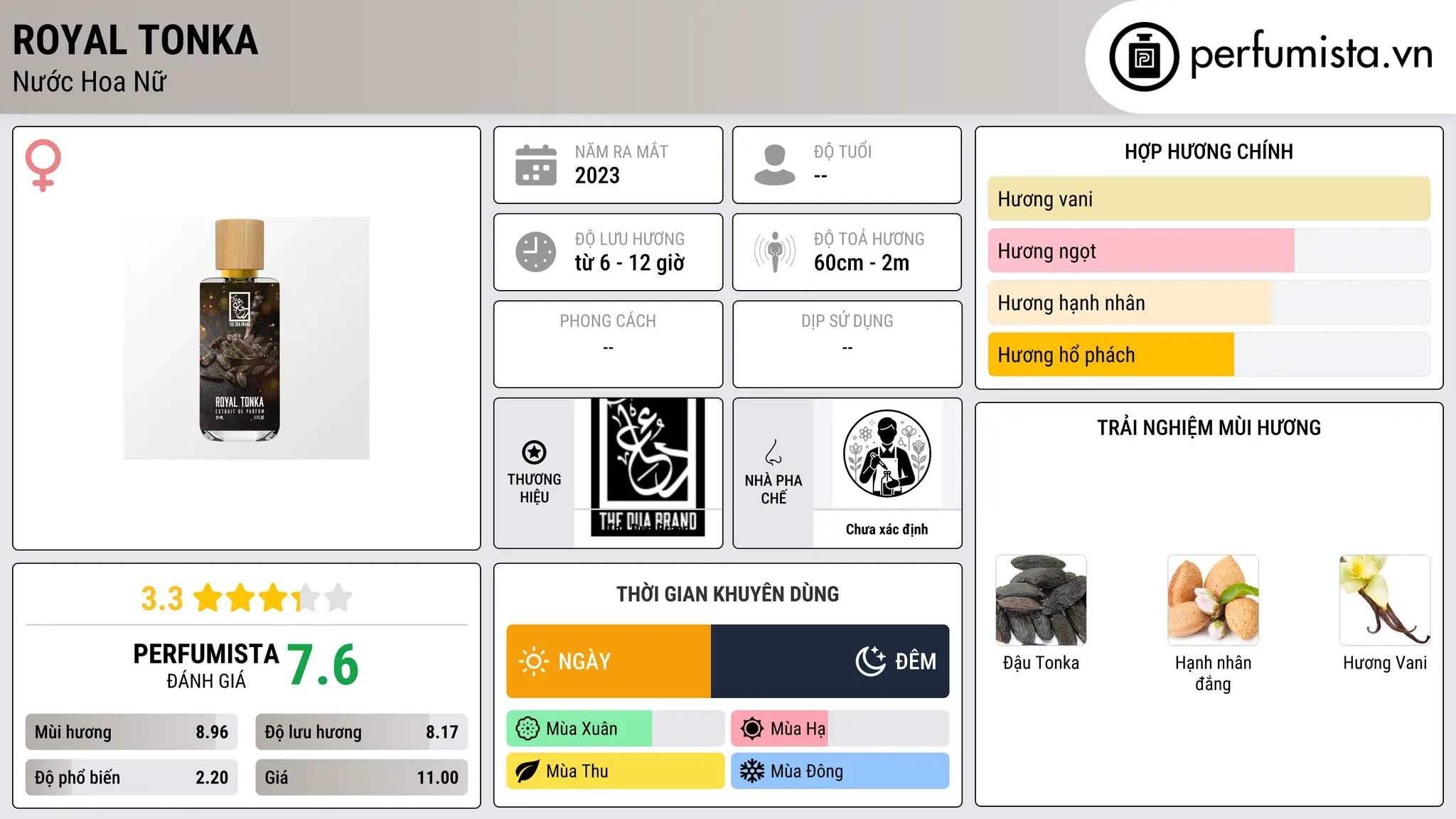Click the sun icon for Mùa Hạ
Image resolution: width=1456 pixels, height=819 pixels.
coord(752,729)
